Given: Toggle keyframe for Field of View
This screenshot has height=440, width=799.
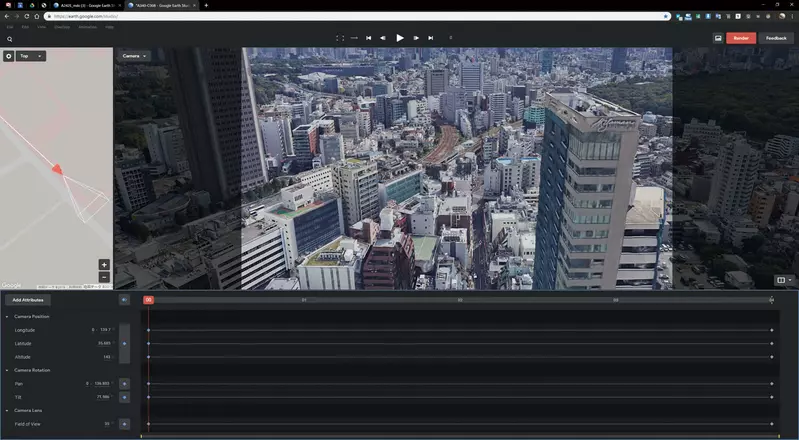Looking at the screenshot, I should tap(124, 424).
